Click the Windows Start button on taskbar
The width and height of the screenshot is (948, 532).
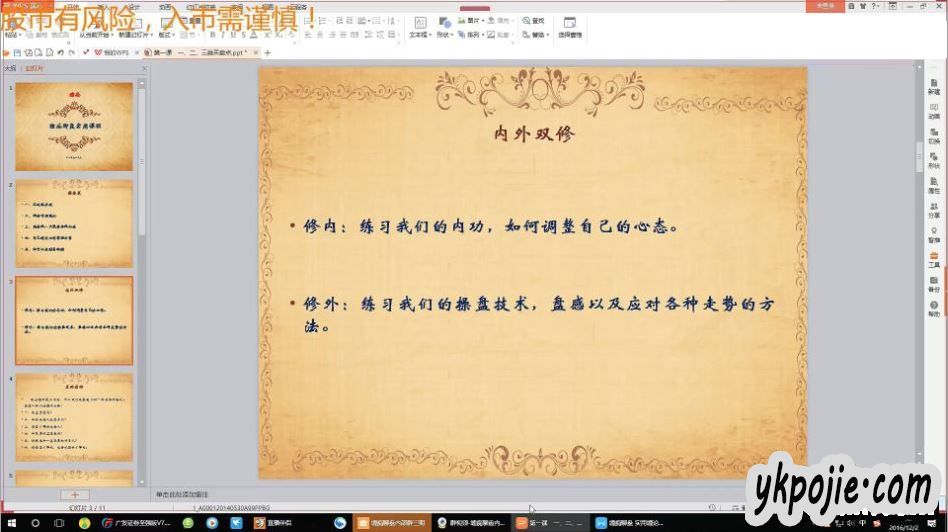coord(11,523)
